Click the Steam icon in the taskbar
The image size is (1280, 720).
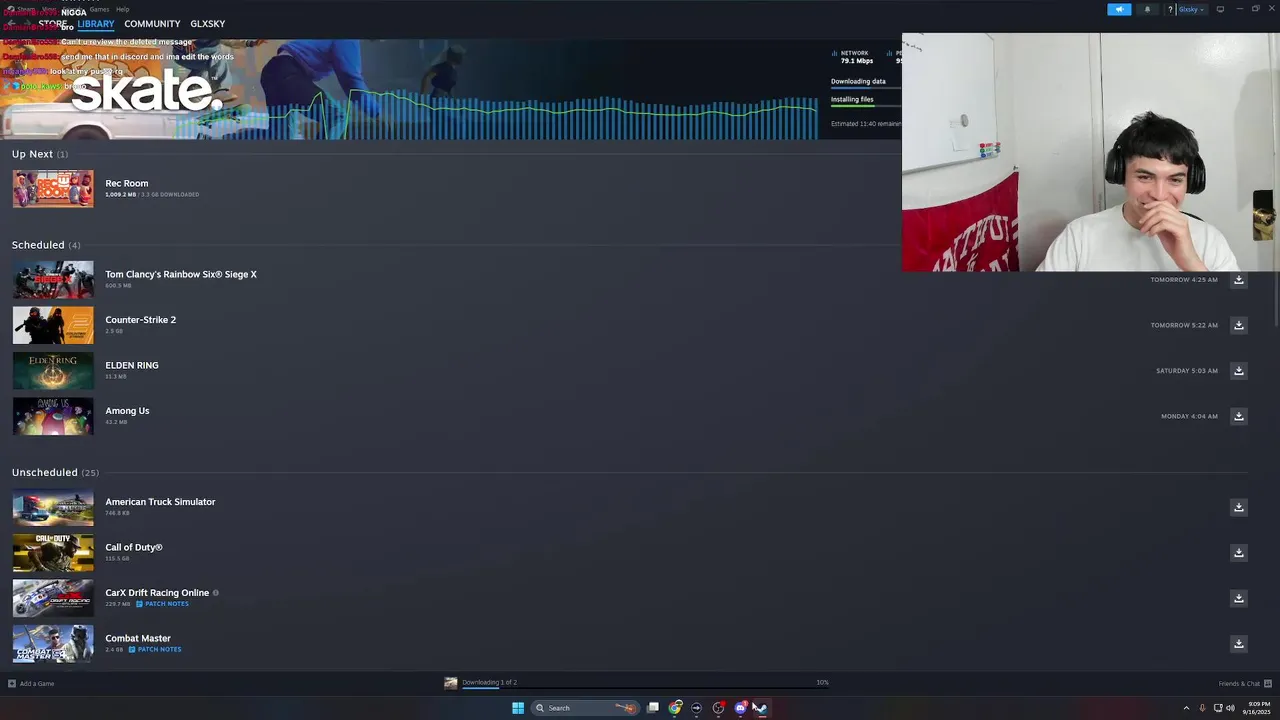[x=760, y=708]
